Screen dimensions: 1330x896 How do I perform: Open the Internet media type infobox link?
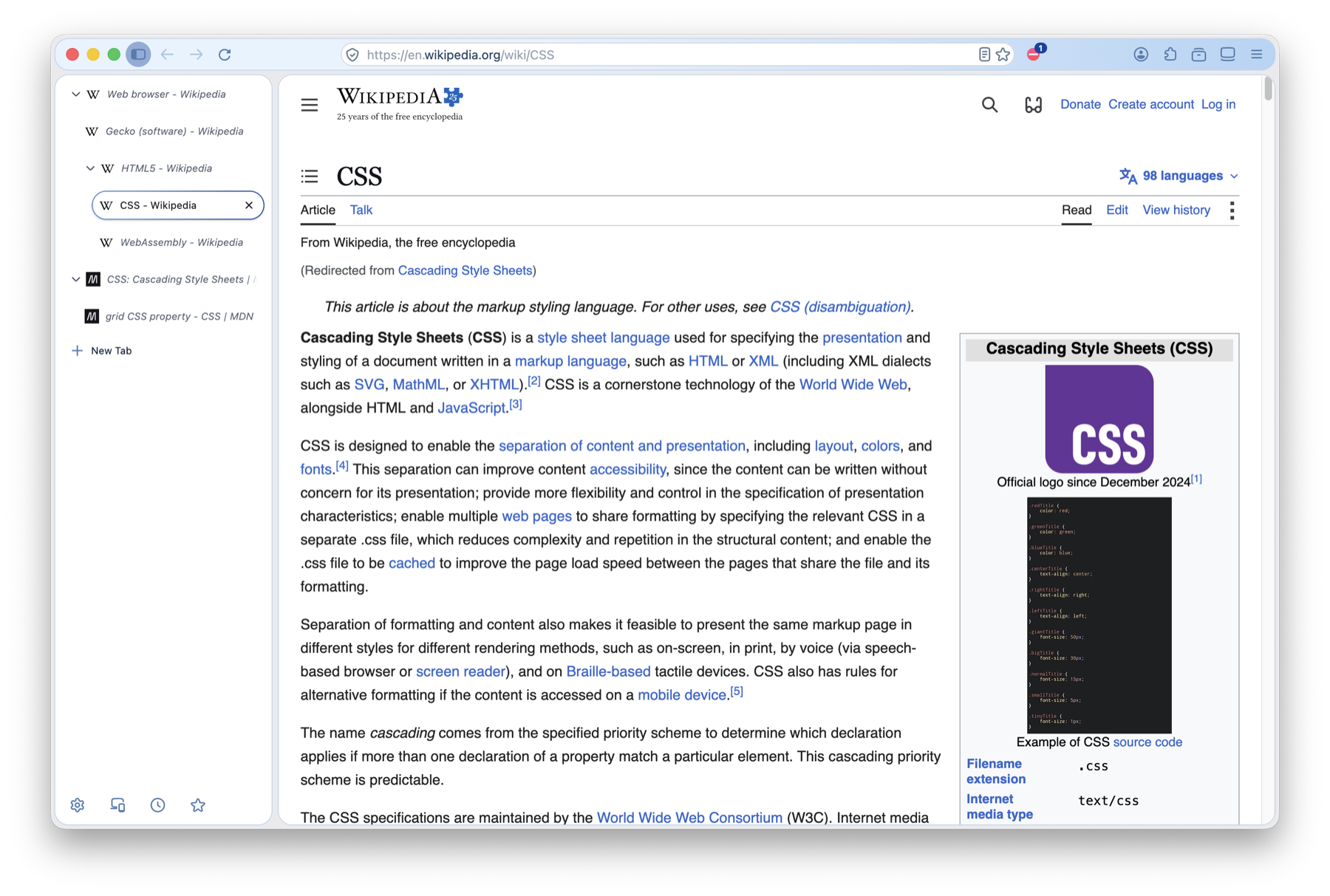1000,807
